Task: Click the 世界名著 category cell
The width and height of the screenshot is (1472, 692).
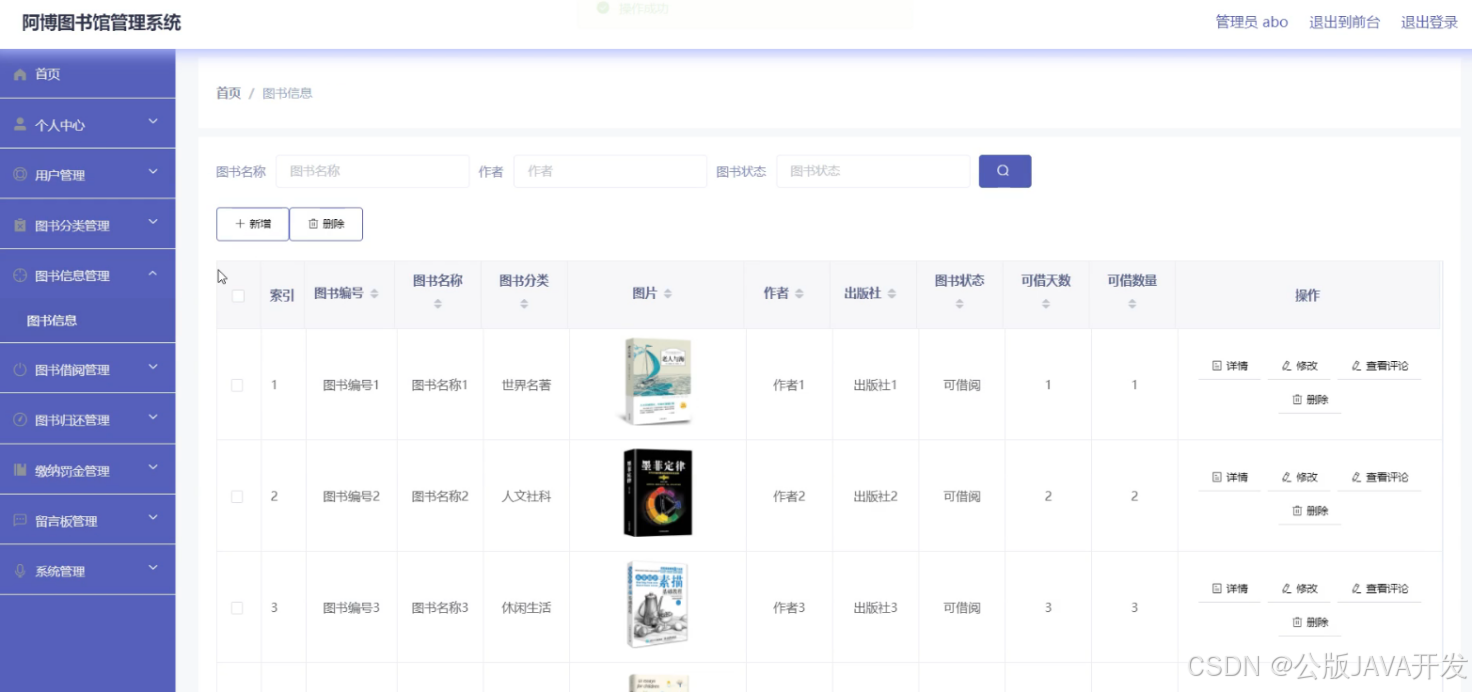Action: [x=526, y=385]
